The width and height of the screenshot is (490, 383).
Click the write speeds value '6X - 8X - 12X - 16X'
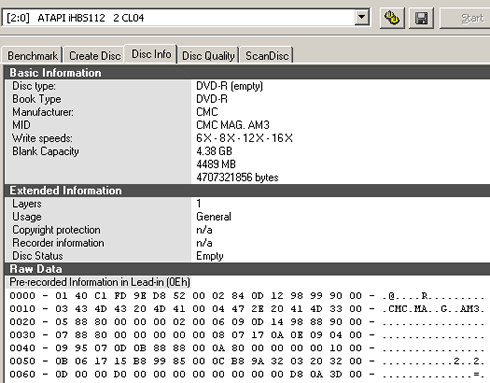244,138
